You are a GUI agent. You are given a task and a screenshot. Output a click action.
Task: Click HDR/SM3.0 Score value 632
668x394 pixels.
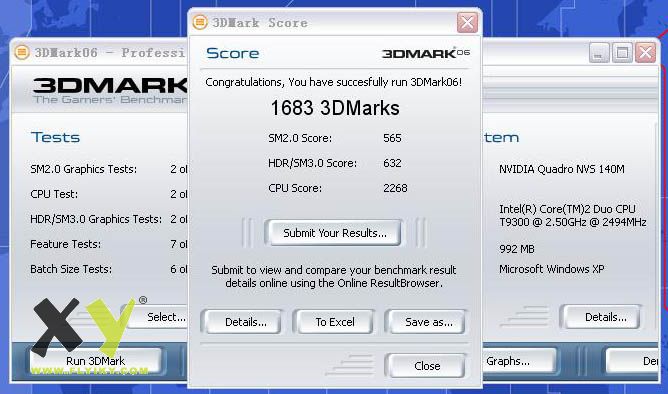(x=392, y=163)
